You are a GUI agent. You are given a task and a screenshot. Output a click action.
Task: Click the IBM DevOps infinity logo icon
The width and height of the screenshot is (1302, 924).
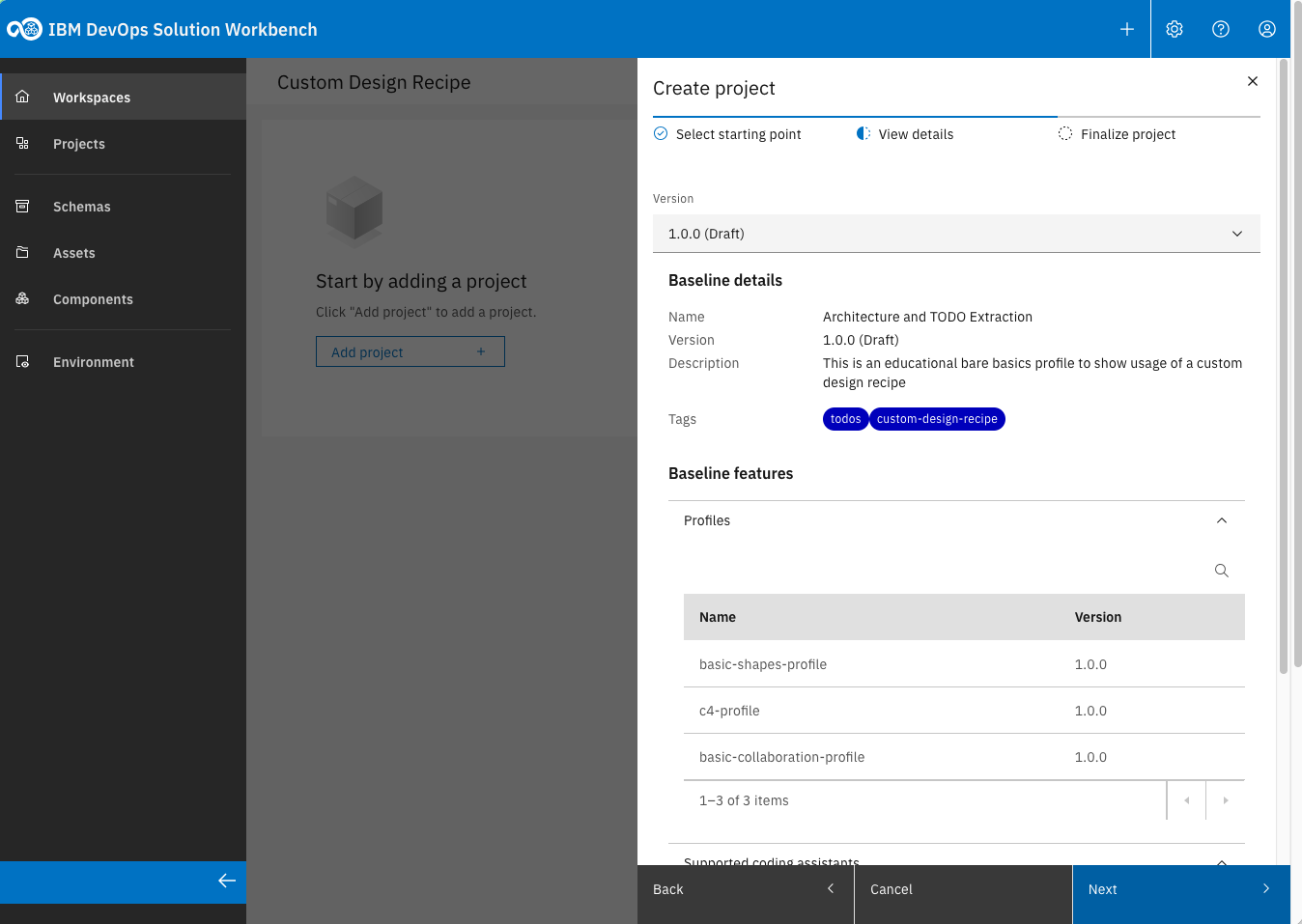coord(24,29)
